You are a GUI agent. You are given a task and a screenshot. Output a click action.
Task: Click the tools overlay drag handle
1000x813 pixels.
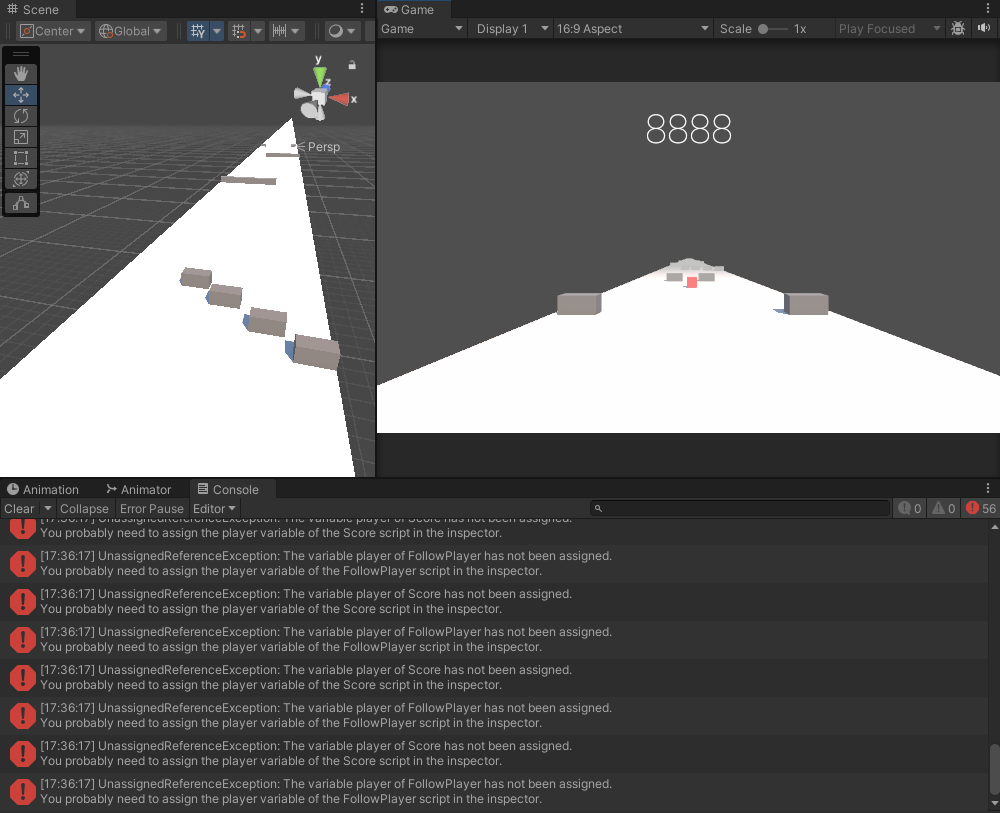pyautogui.click(x=20, y=54)
